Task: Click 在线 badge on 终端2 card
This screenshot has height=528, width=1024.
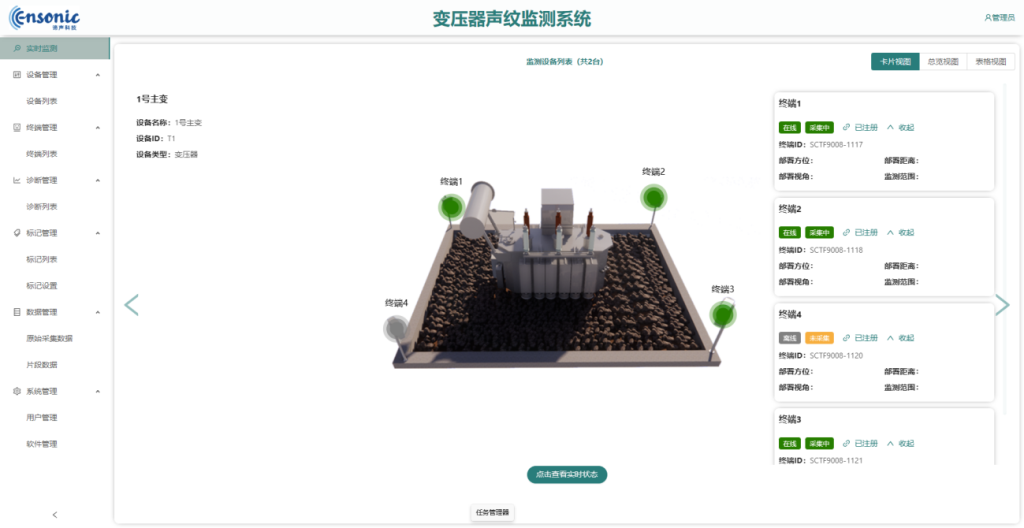Action: click(790, 233)
